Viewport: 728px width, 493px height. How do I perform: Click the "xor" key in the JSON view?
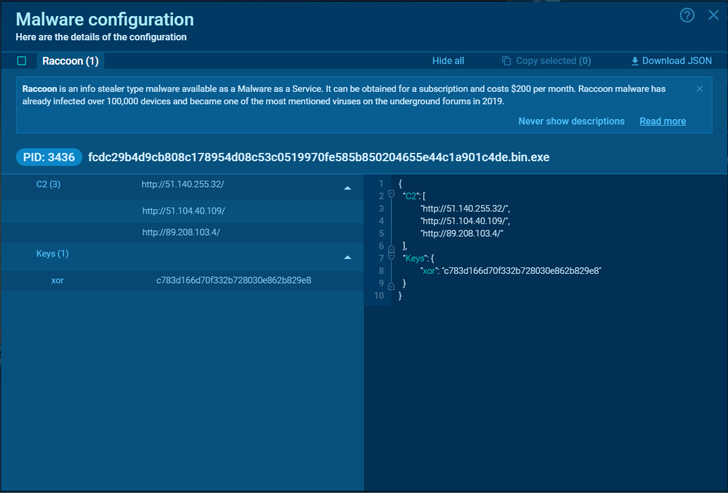point(429,271)
